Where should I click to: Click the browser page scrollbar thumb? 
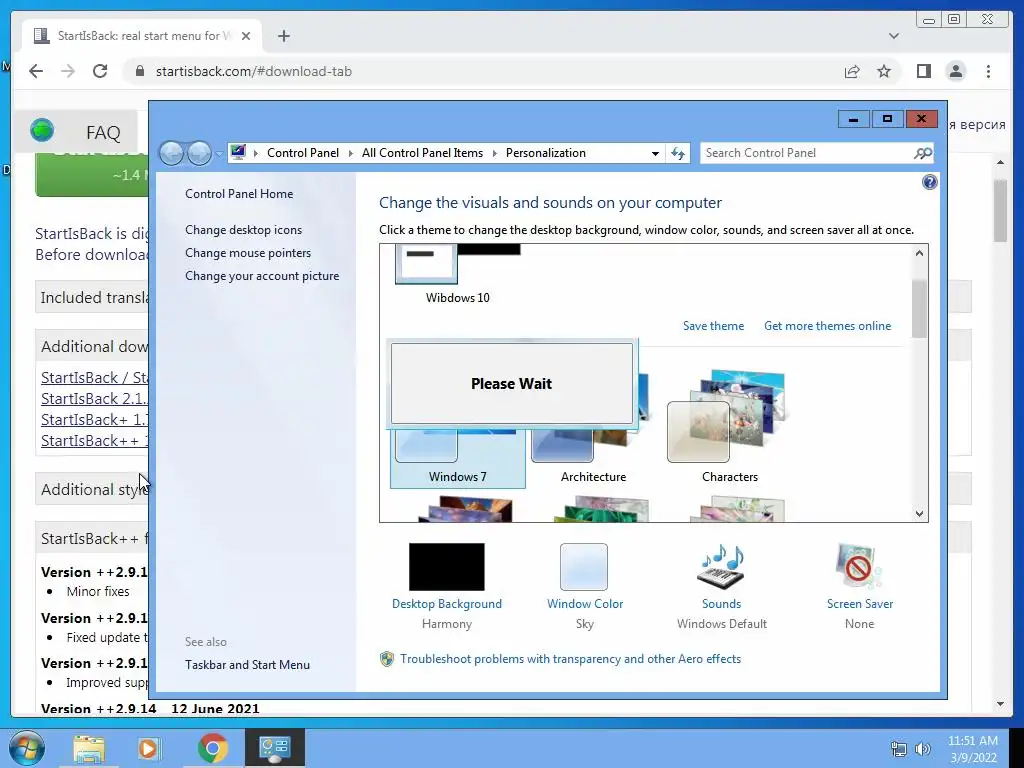click(x=1000, y=210)
